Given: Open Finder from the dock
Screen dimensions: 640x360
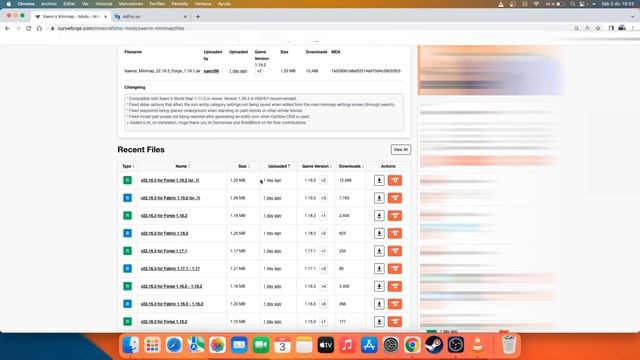Looking at the screenshot, I should pos(131,345).
